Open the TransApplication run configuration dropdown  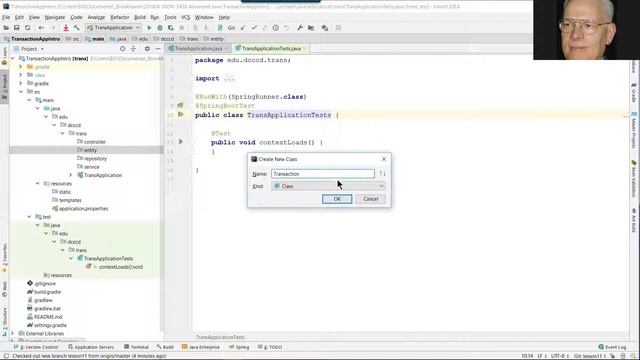[113, 28]
